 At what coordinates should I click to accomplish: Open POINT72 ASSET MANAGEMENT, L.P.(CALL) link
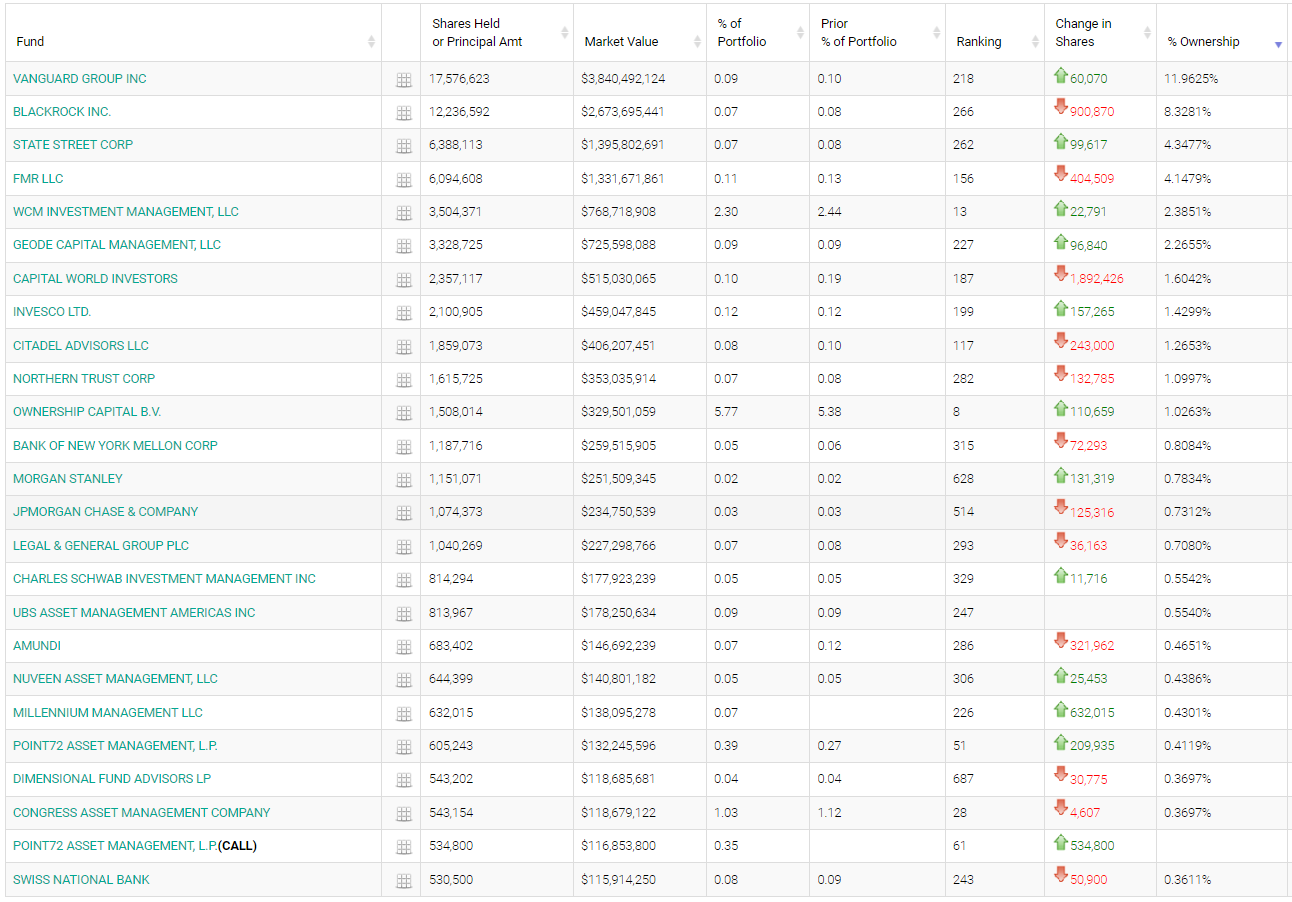click(x=135, y=846)
